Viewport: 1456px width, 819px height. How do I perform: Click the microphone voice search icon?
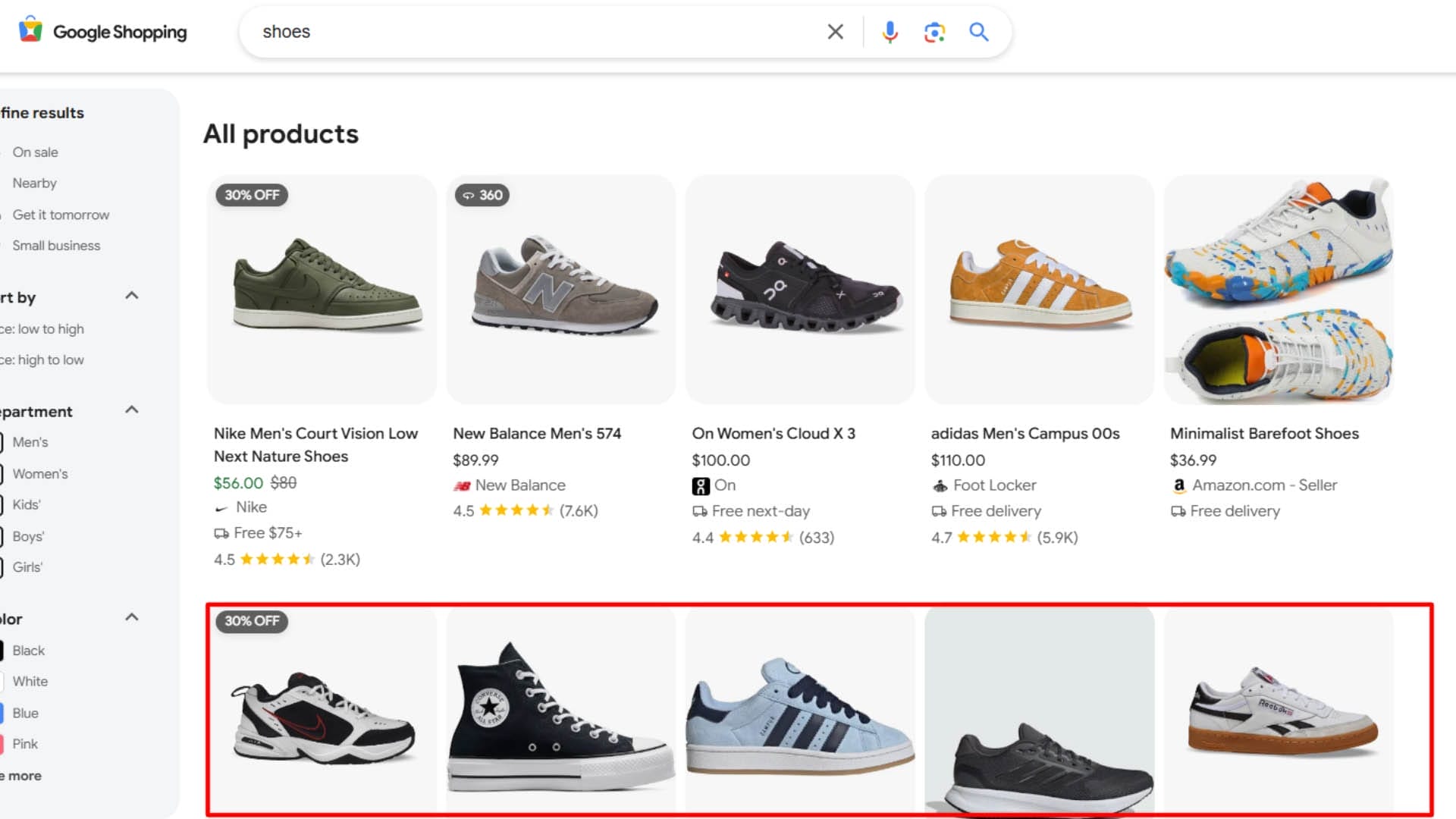point(889,32)
